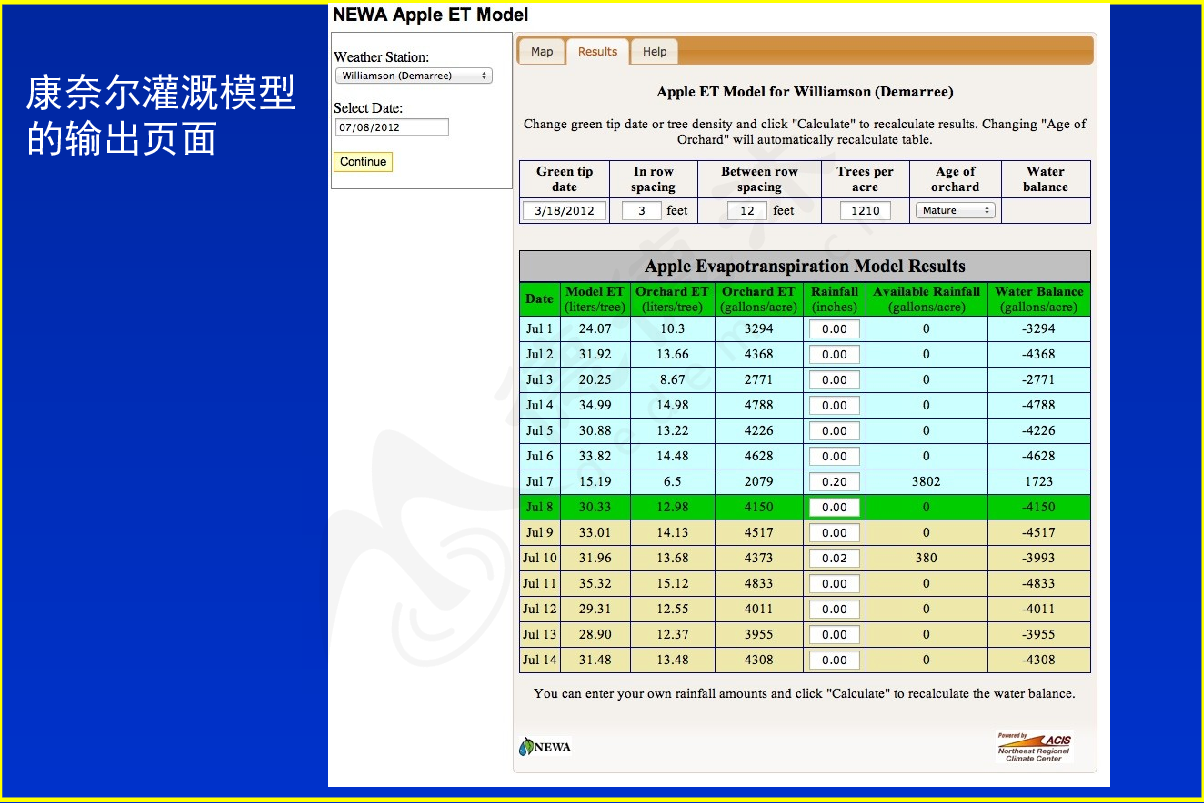Click the Continue button

click(x=363, y=162)
